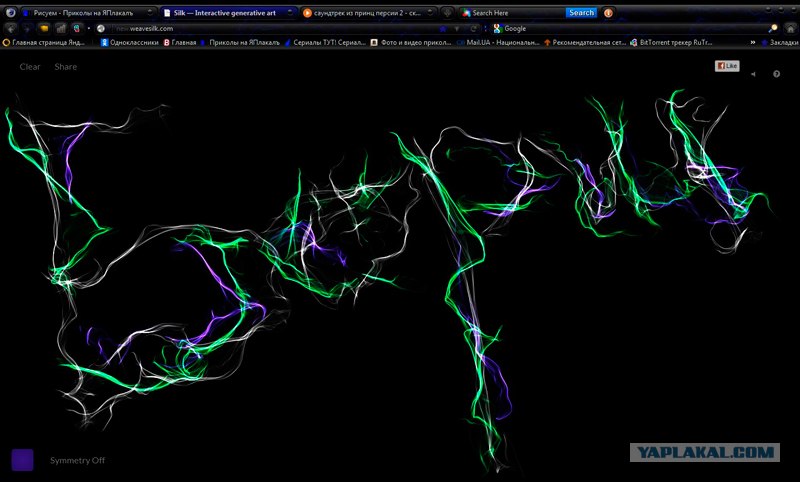Click the blue Search button
This screenshot has height=482, width=800.
(580, 13)
